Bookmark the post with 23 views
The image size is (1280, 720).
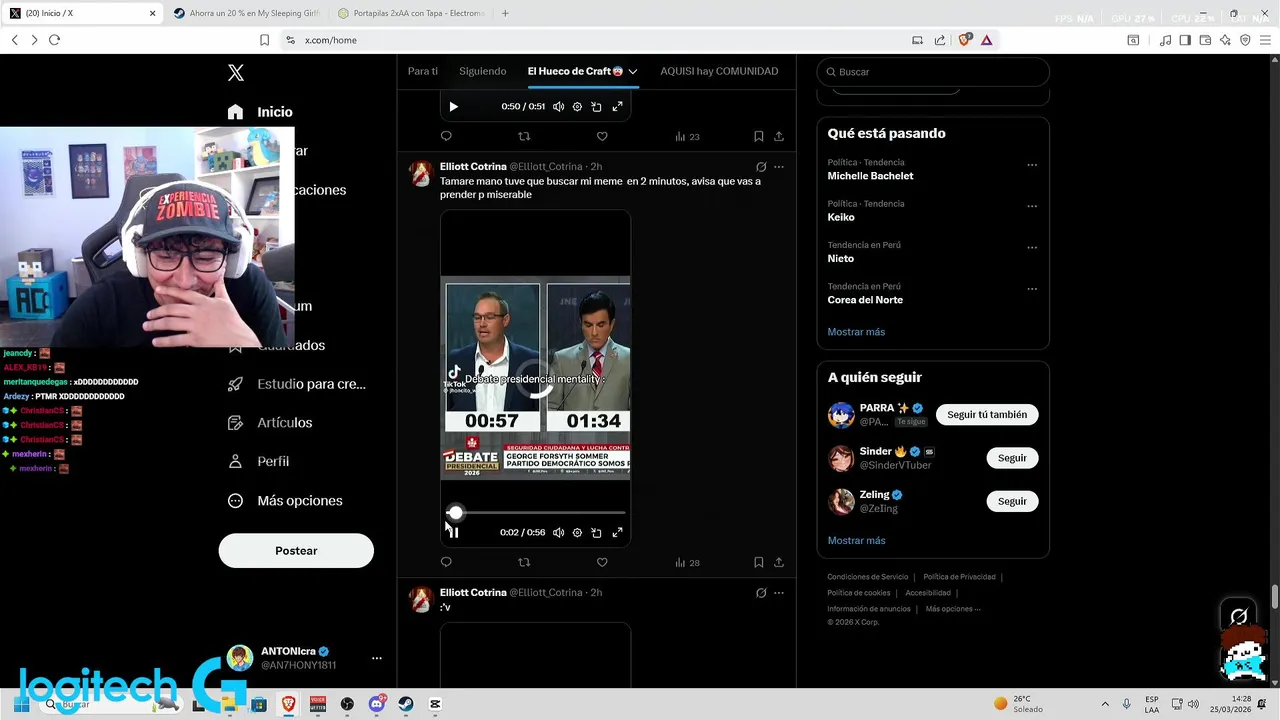point(759,137)
